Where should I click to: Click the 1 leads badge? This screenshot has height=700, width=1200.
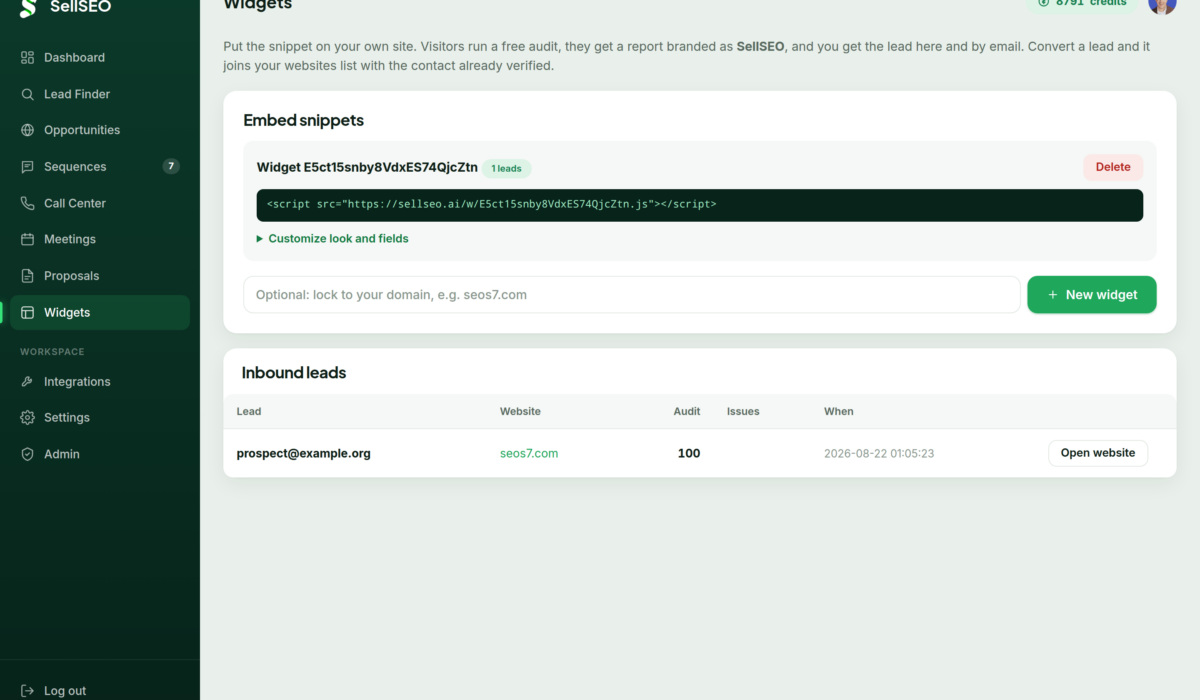(x=507, y=168)
